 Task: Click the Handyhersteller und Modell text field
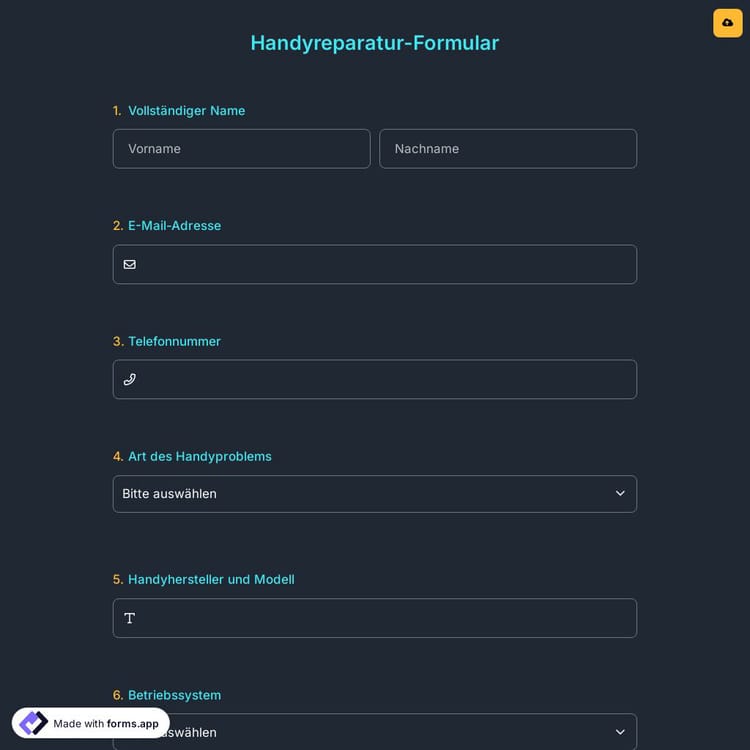pos(385,618)
